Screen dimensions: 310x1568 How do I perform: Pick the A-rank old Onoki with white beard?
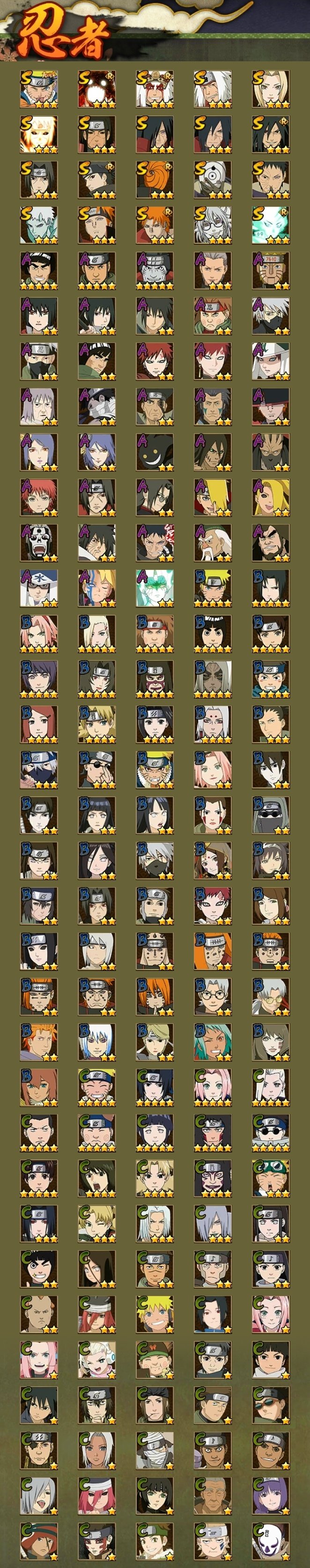[213, 543]
